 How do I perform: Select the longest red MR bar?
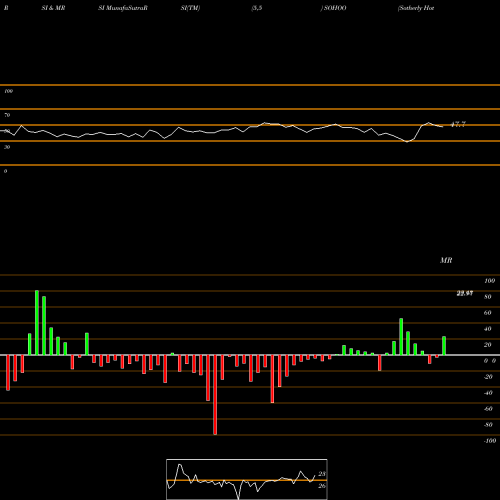pyautogui.click(x=215, y=395)
